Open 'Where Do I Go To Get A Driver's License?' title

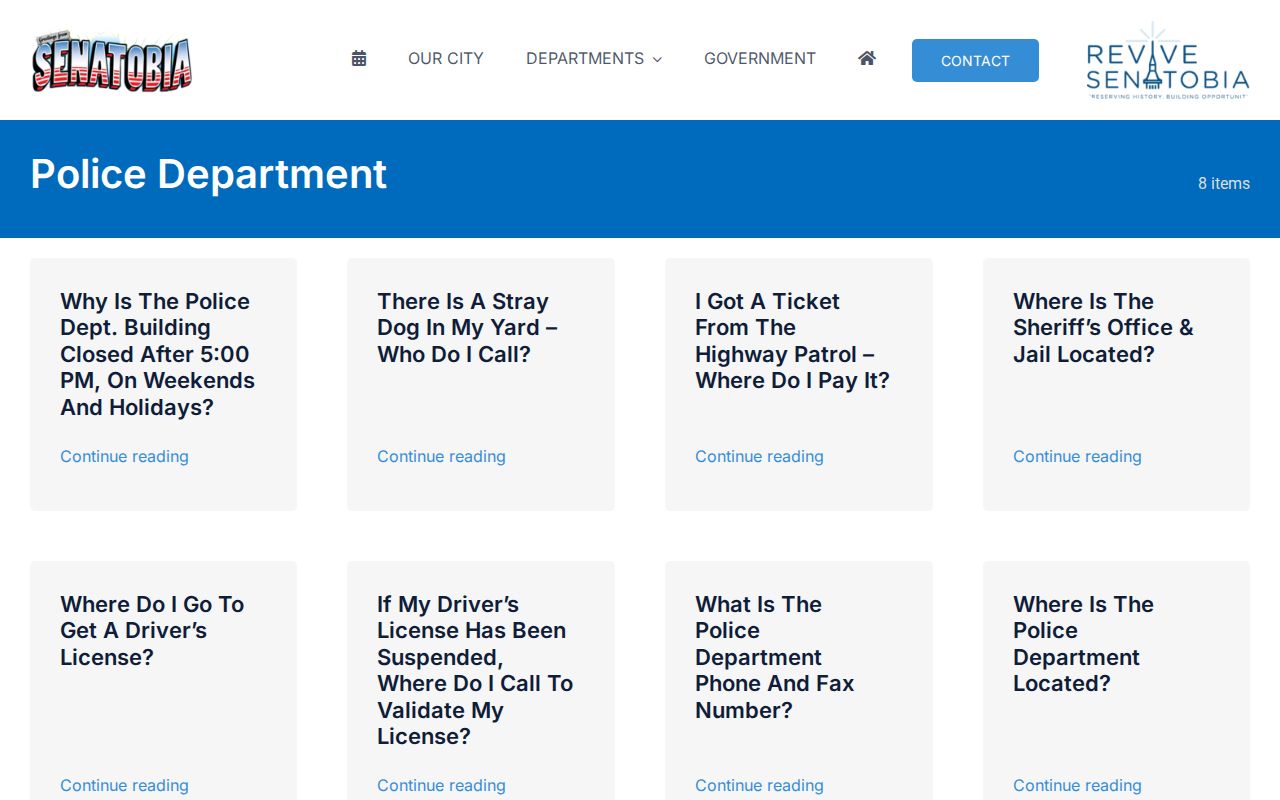[152, 631]
